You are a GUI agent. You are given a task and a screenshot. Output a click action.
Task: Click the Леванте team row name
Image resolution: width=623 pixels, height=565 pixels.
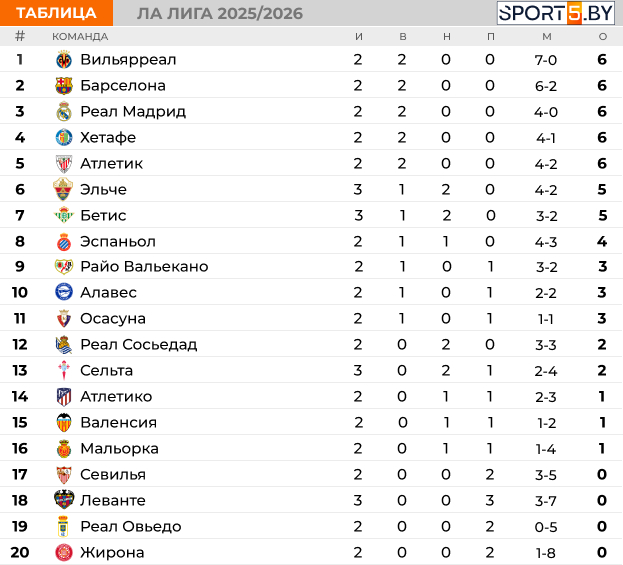point(113,501)
